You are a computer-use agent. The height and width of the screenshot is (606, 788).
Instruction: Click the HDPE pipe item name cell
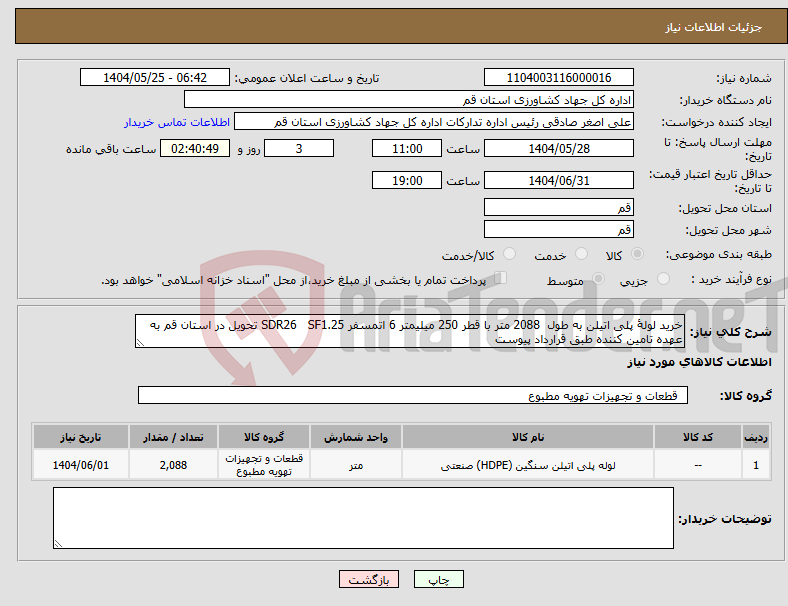point(528,465)
